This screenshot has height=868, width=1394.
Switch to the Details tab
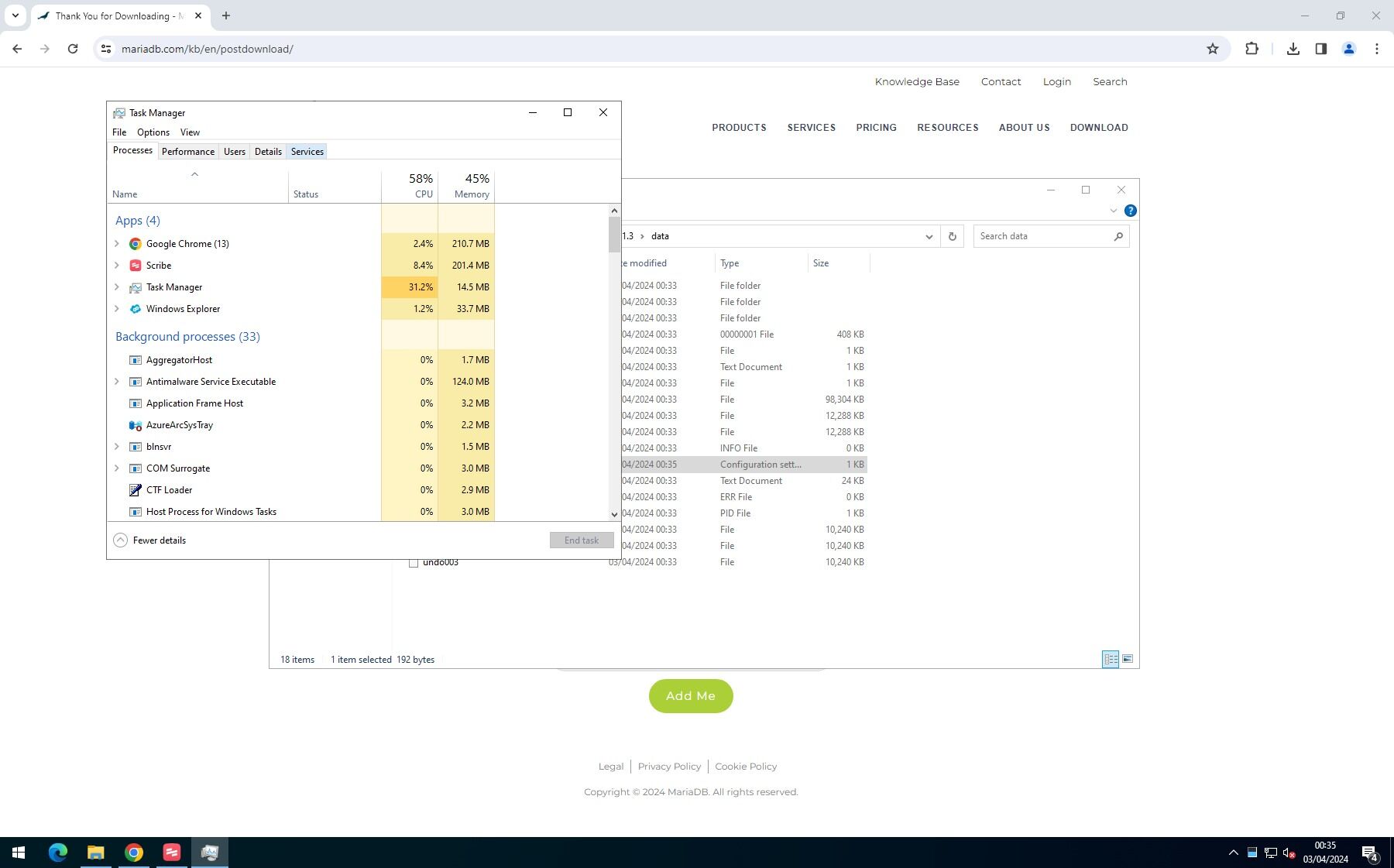(x=268, y=152)
